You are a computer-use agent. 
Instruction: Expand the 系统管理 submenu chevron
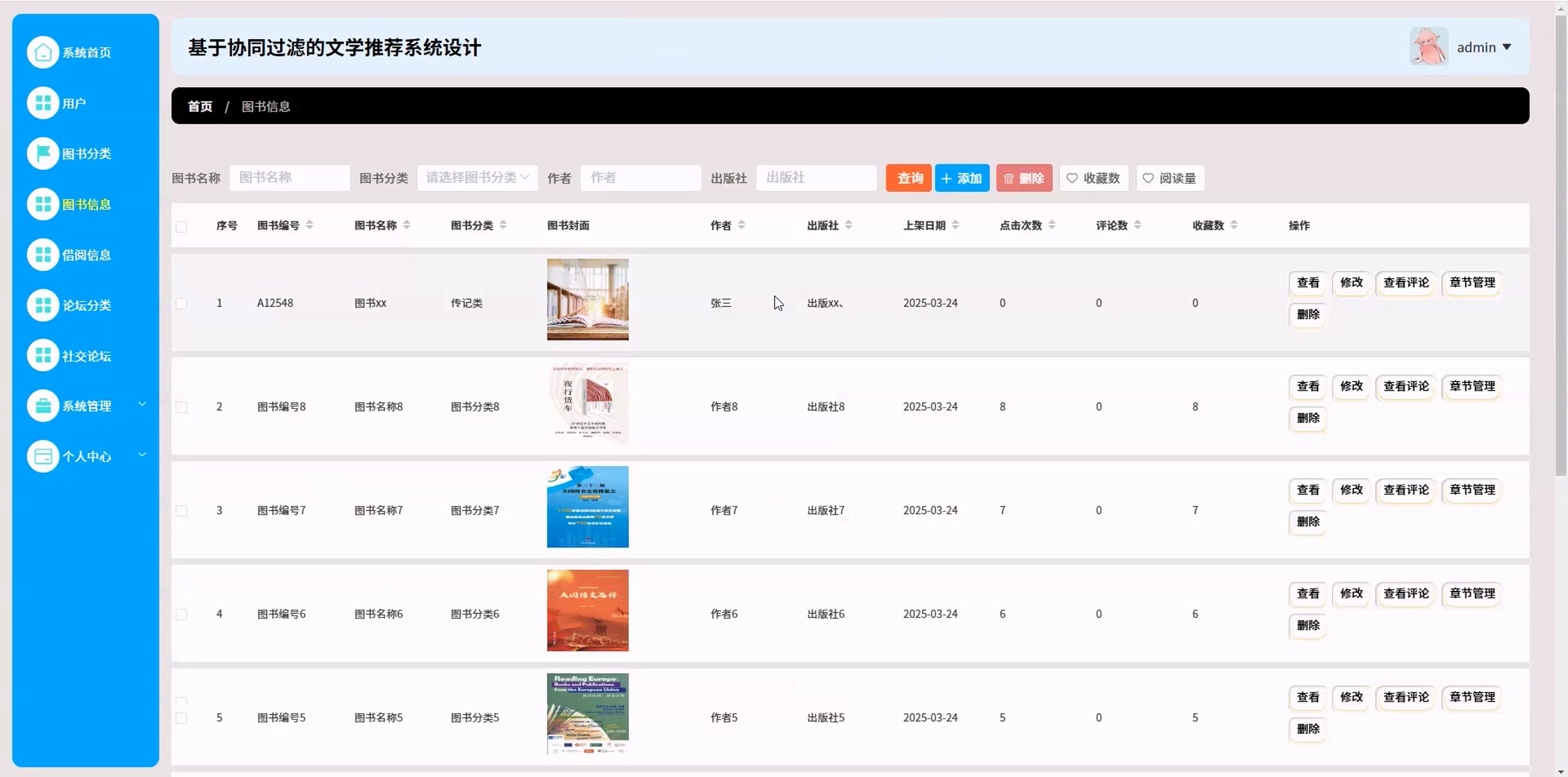(142, 404)
